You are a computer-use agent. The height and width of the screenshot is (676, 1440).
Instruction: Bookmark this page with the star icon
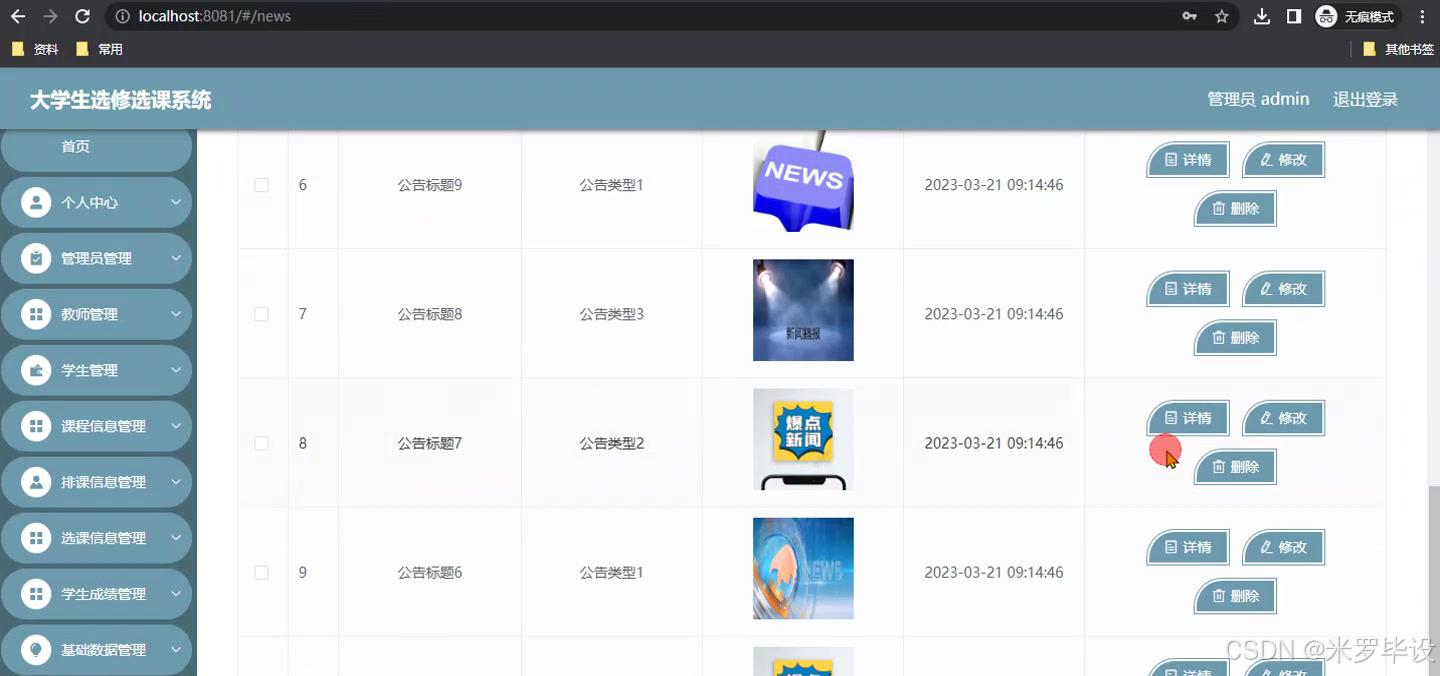(1221, 16)
